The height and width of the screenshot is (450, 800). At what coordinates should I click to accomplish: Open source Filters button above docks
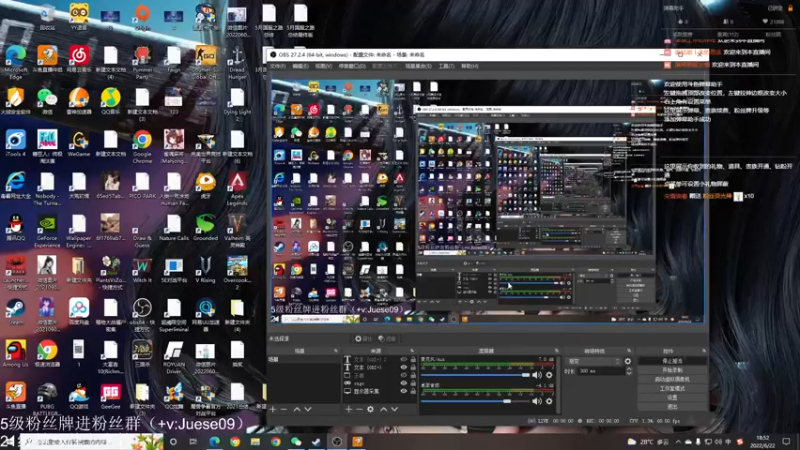[387, 339]
